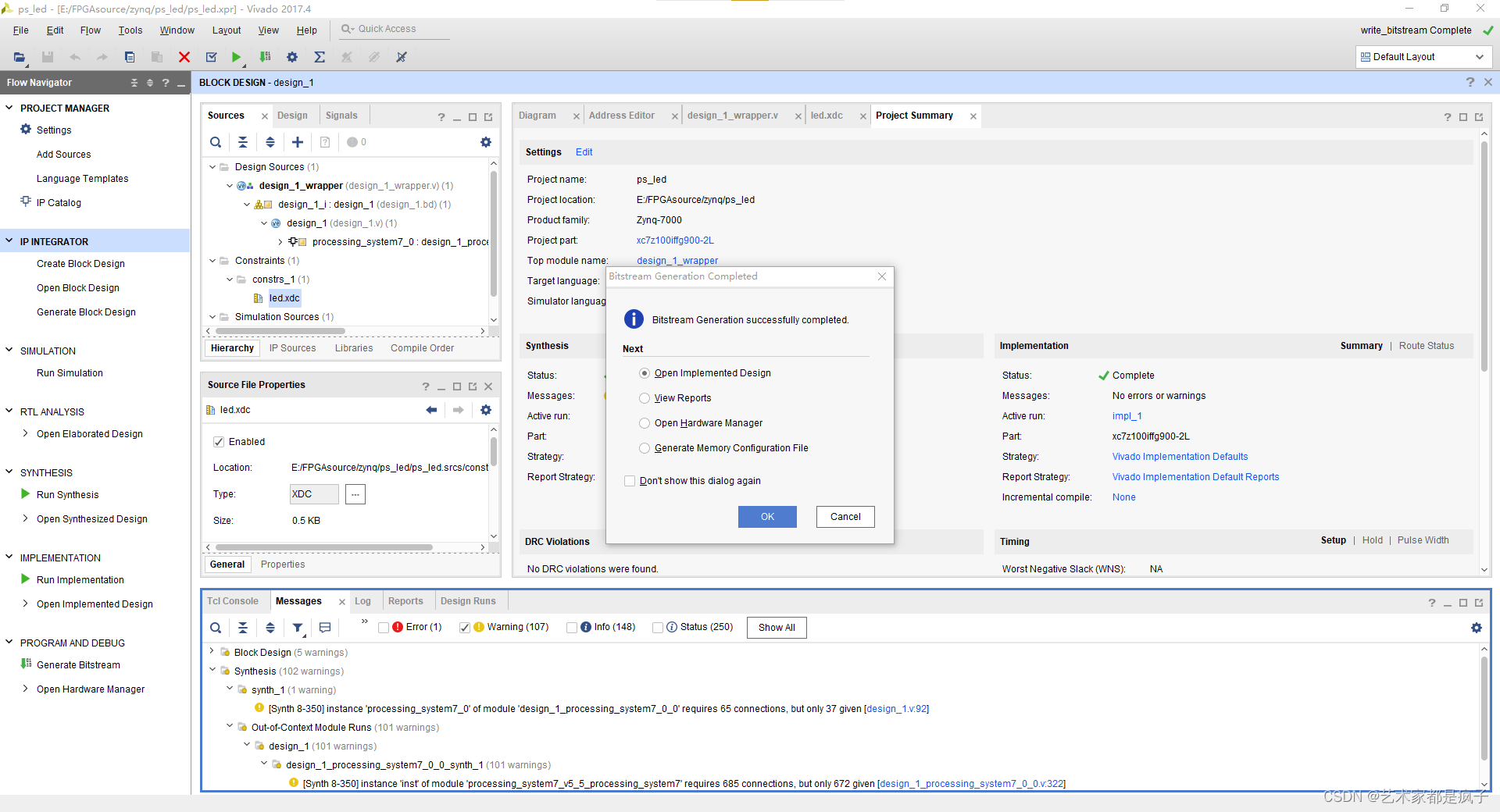Screen dimensions: 1500x812
Task: Collapse all messages icon
Action: (x=243, y=628)
